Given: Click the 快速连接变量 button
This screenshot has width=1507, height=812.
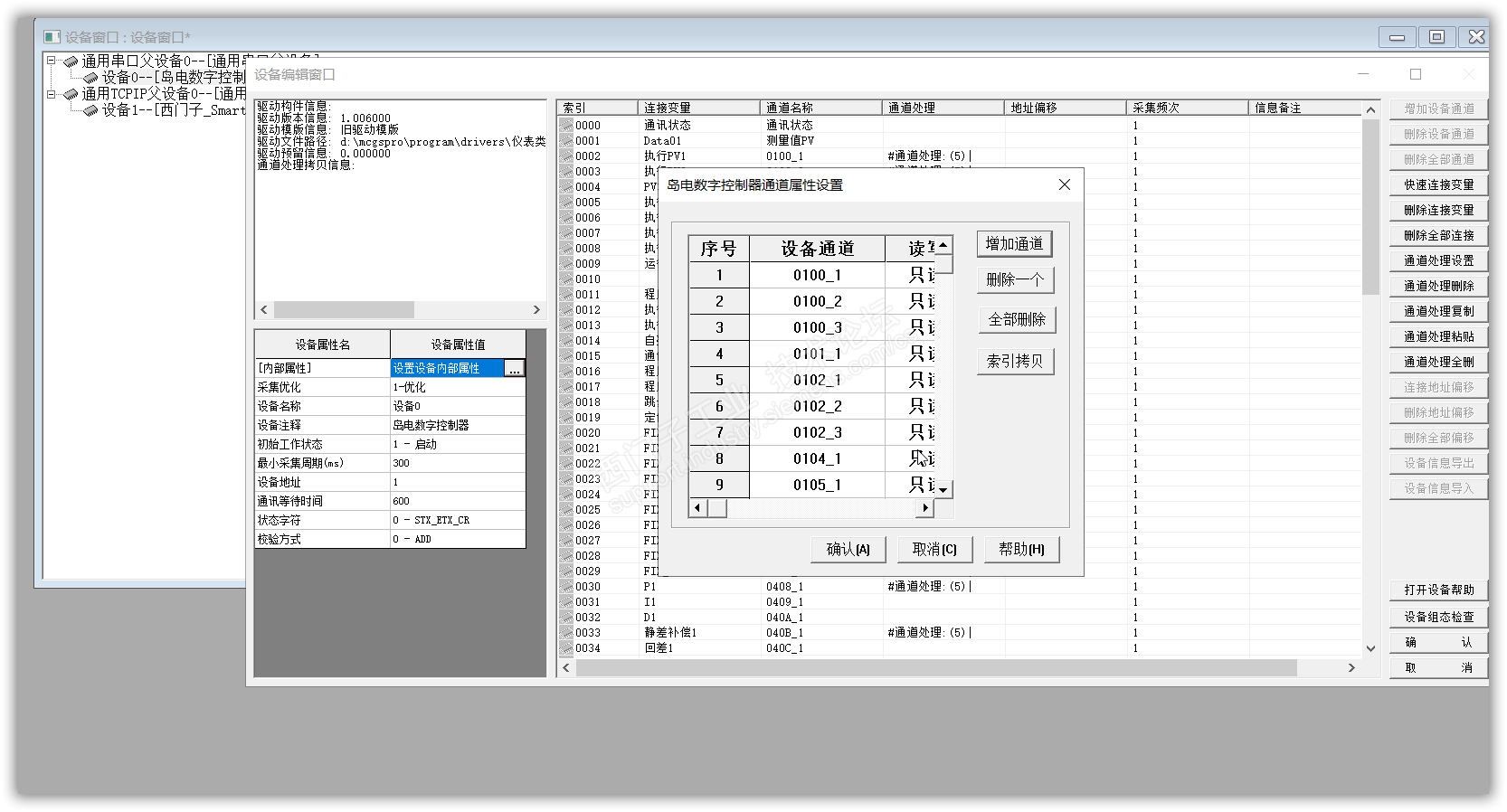Looking at the screenshot, I should click(1438, 184).
